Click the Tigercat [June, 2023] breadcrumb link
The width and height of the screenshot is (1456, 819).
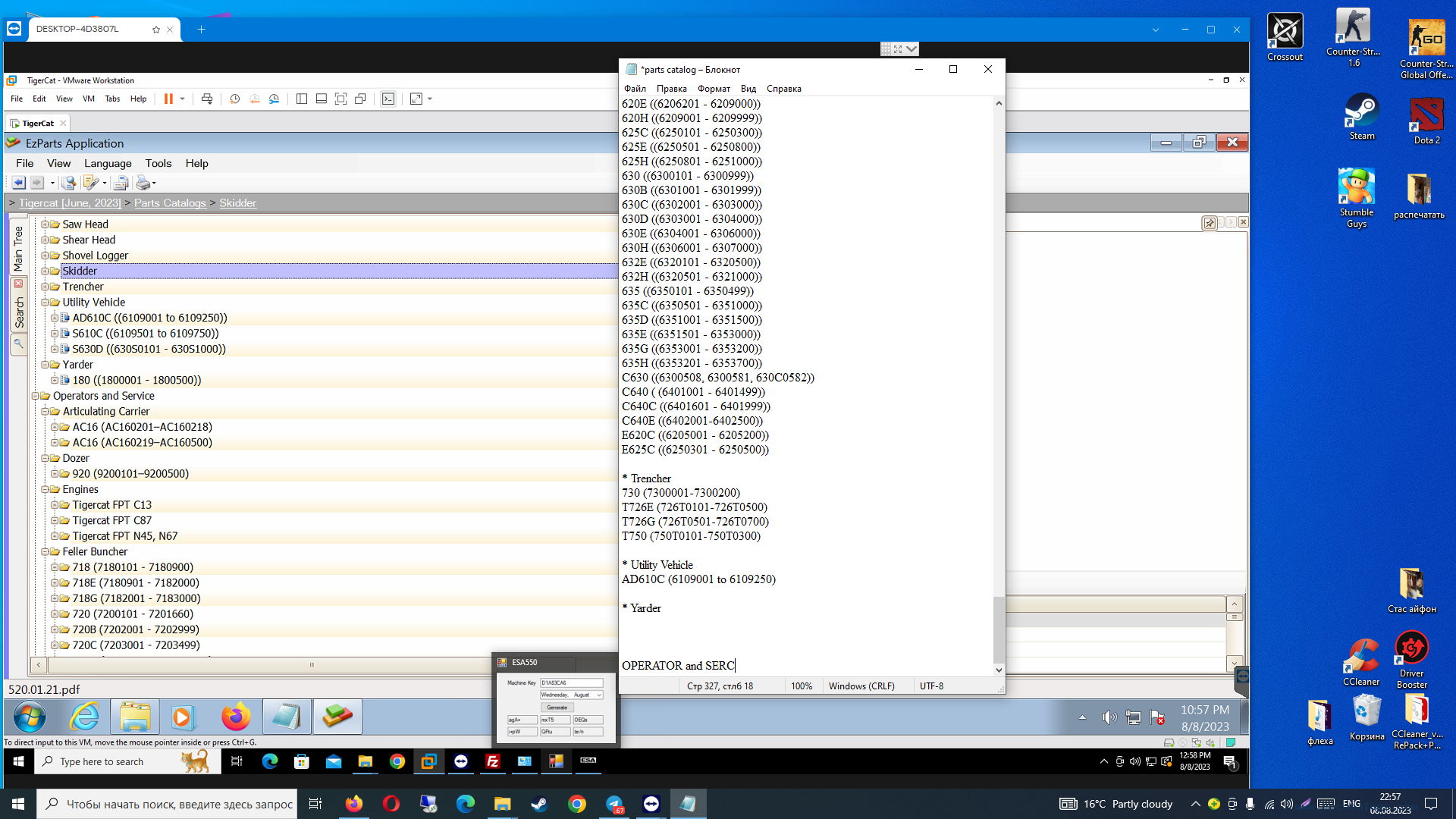click(x=70, y=203)
